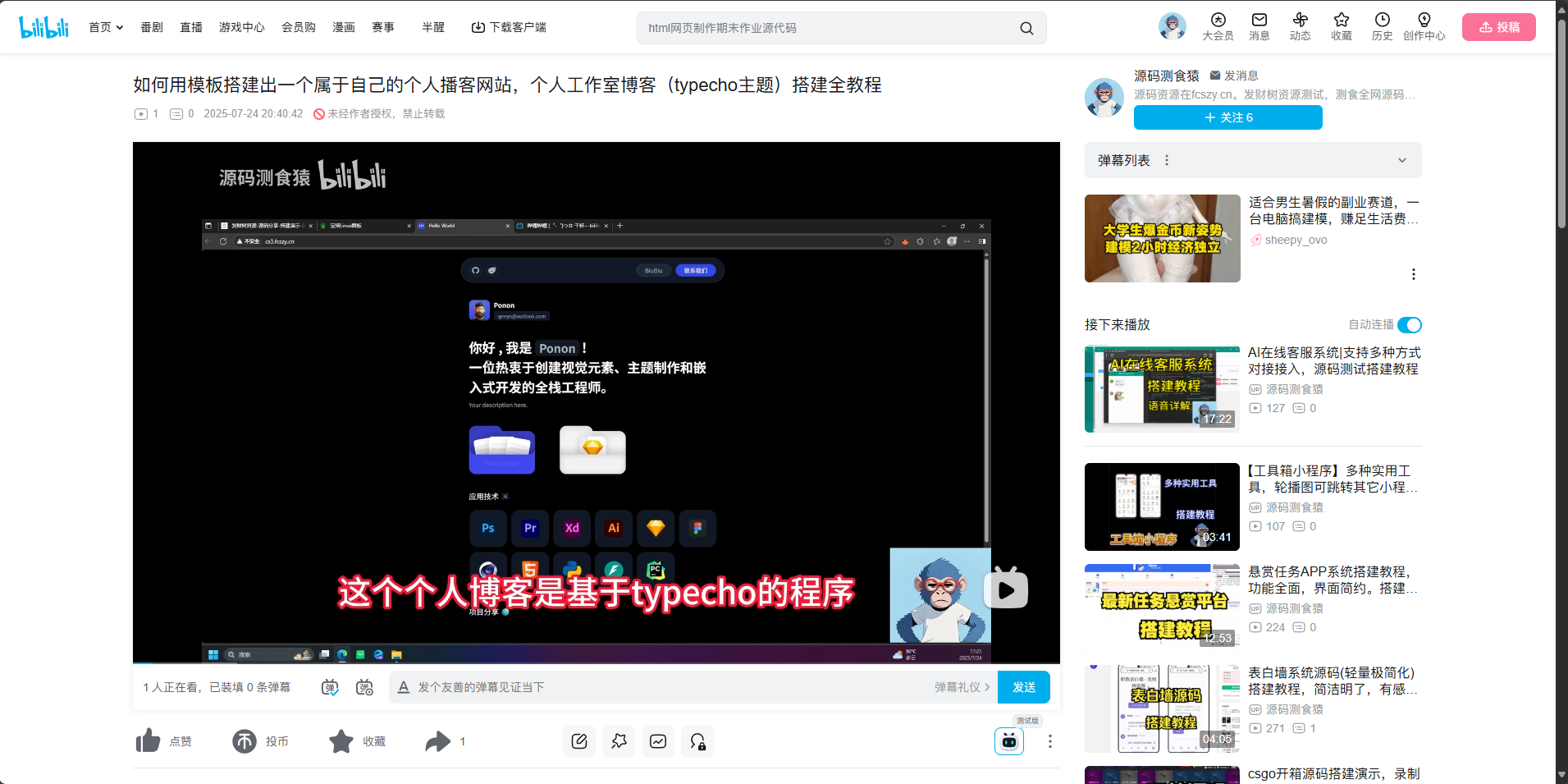Click the 收藏 star icon below video
Viewport: 1568px width, 784px height.
pos(341,741)
